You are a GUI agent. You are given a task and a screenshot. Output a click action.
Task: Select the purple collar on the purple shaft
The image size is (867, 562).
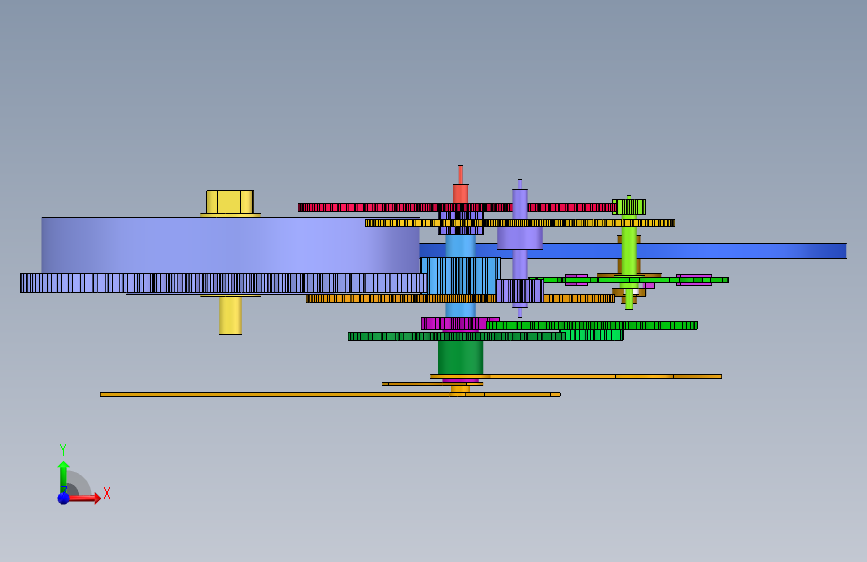520,238
